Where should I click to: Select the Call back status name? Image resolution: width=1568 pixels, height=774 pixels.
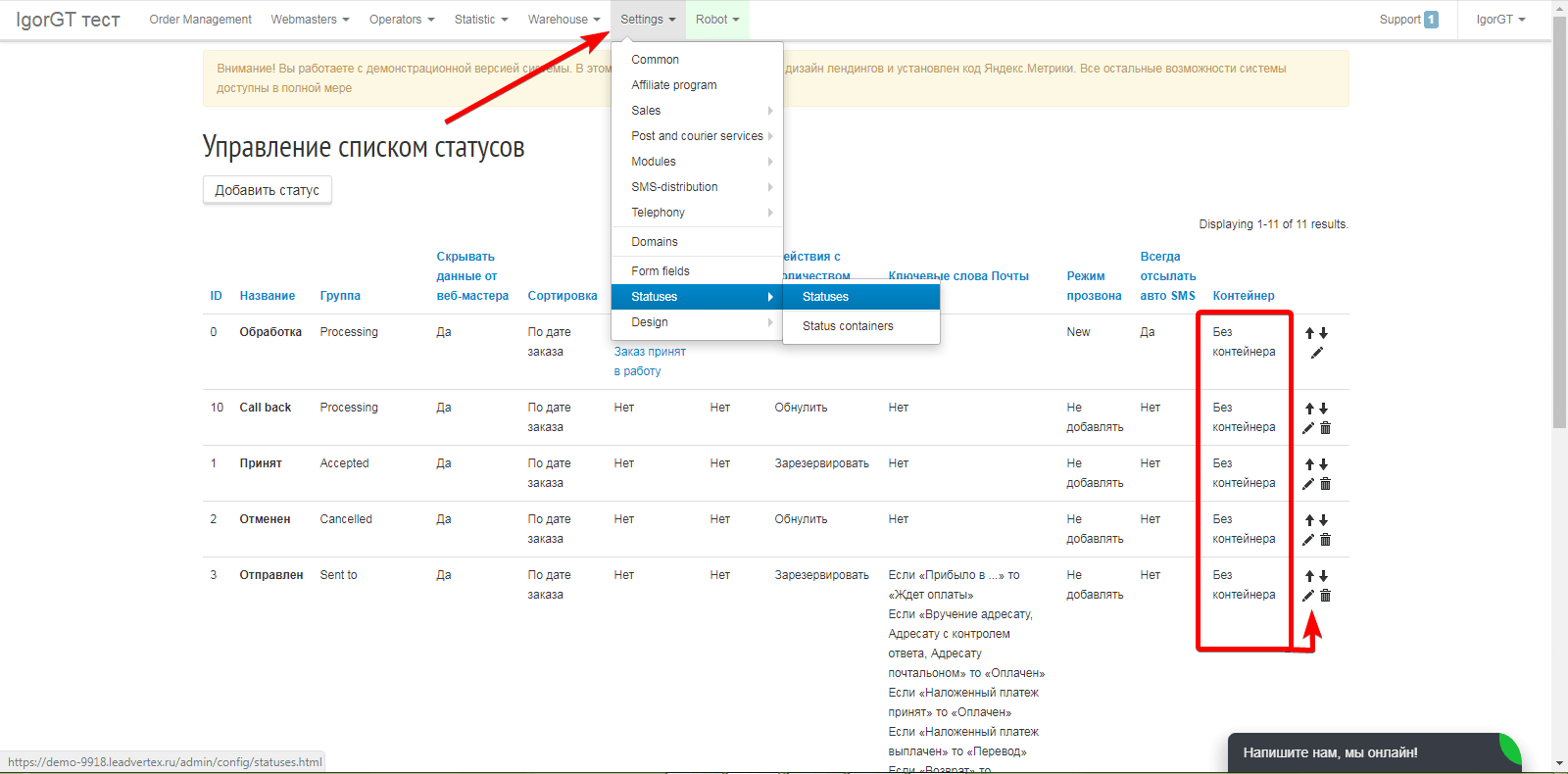(x=266, y=408)
